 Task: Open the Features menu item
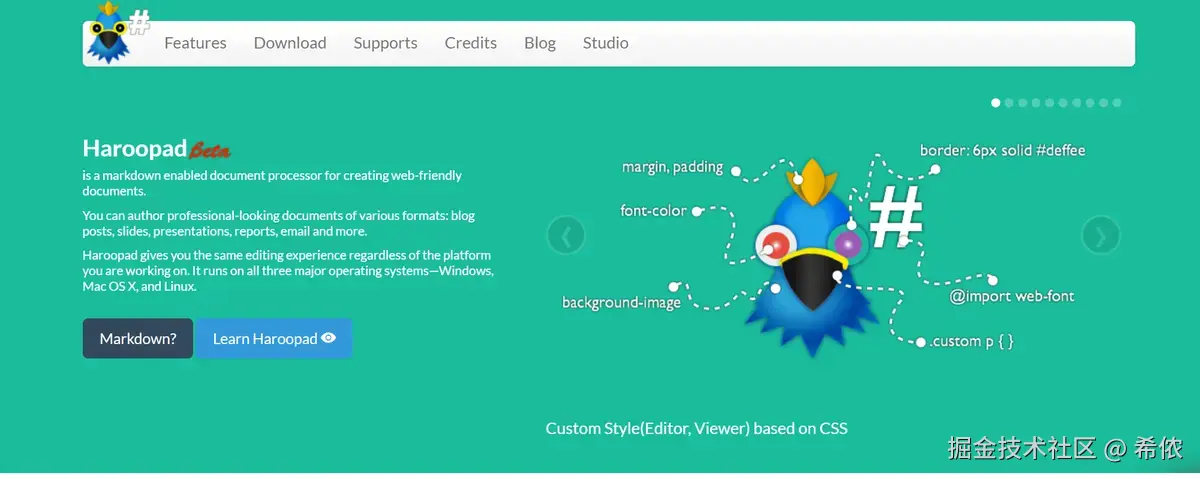(x=195, y=43)
